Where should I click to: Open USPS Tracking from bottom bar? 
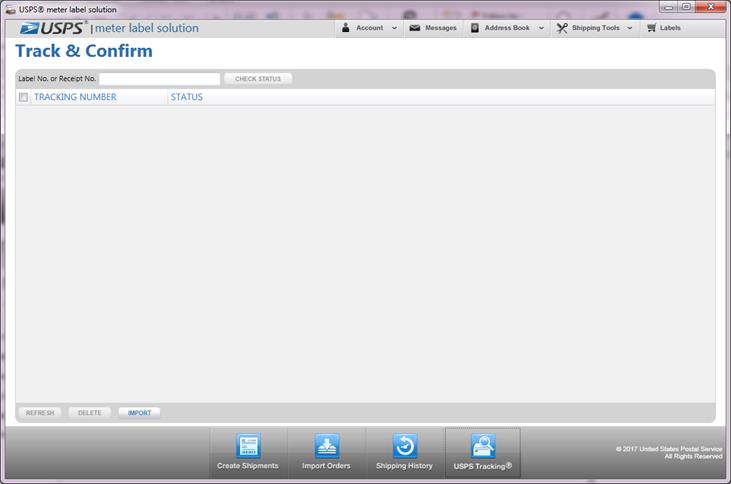[x=483, y=453]
